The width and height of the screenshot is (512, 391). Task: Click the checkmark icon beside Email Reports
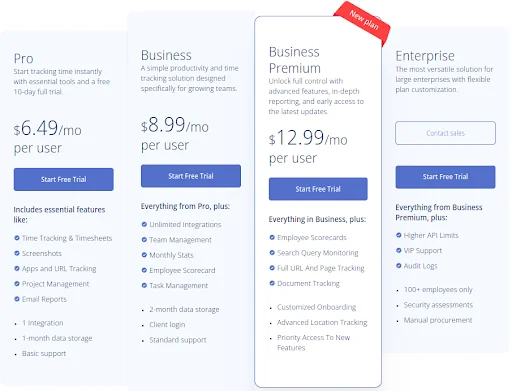17,299
